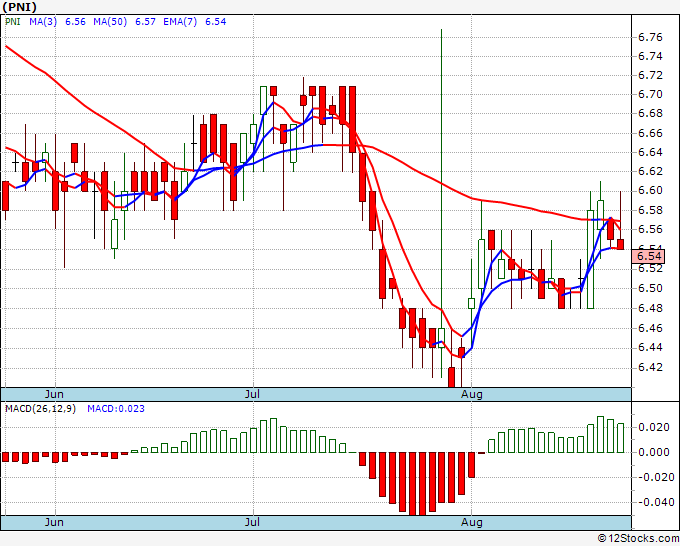The image size is (680, 546).
Task: Click the 6.70 price axis label
Action: (x=651, y=94)
